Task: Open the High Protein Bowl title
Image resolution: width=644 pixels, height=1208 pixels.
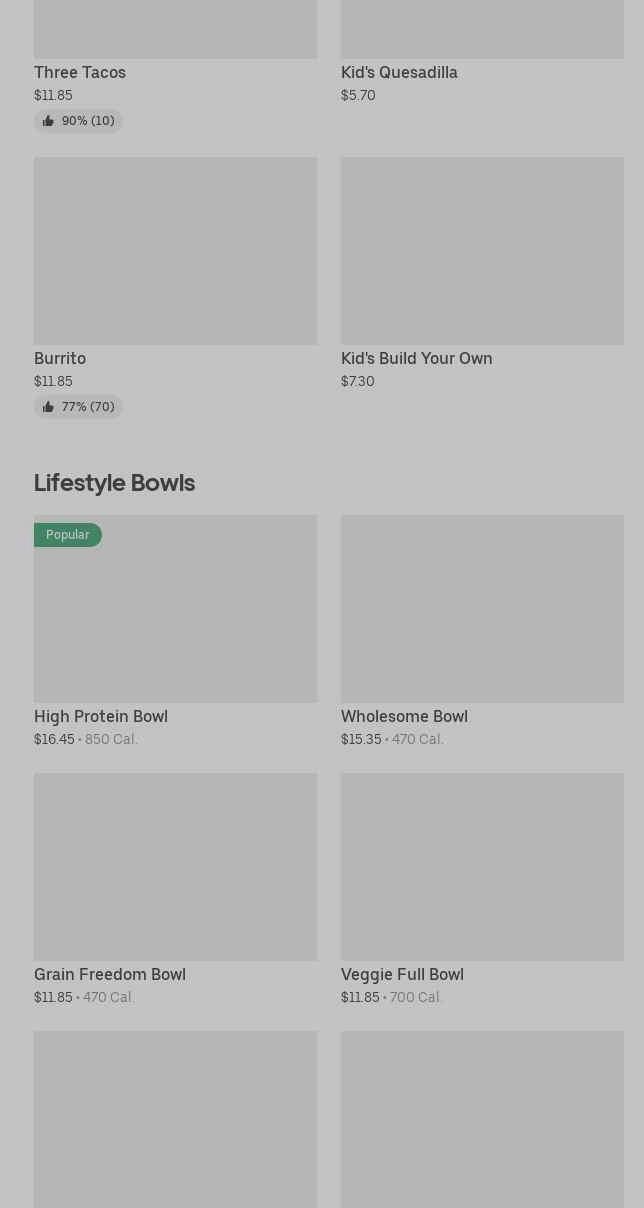Action: pos(101,717)
